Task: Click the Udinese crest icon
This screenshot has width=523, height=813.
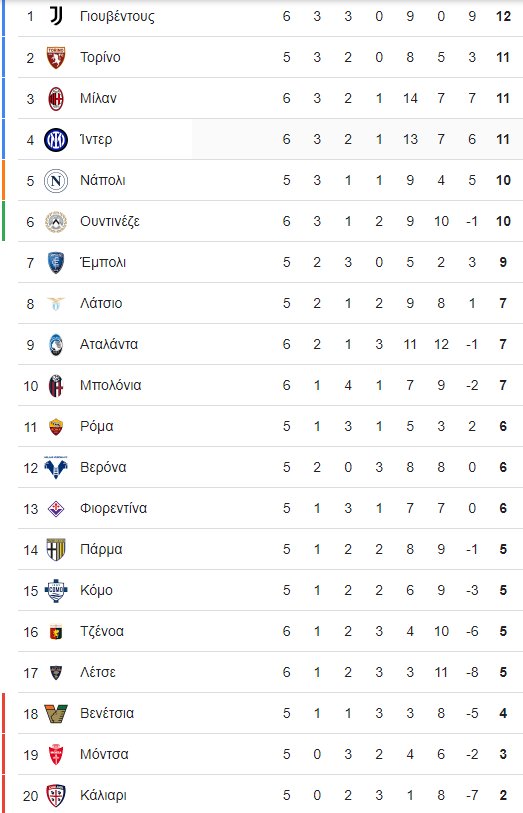Action: [56, 221]
